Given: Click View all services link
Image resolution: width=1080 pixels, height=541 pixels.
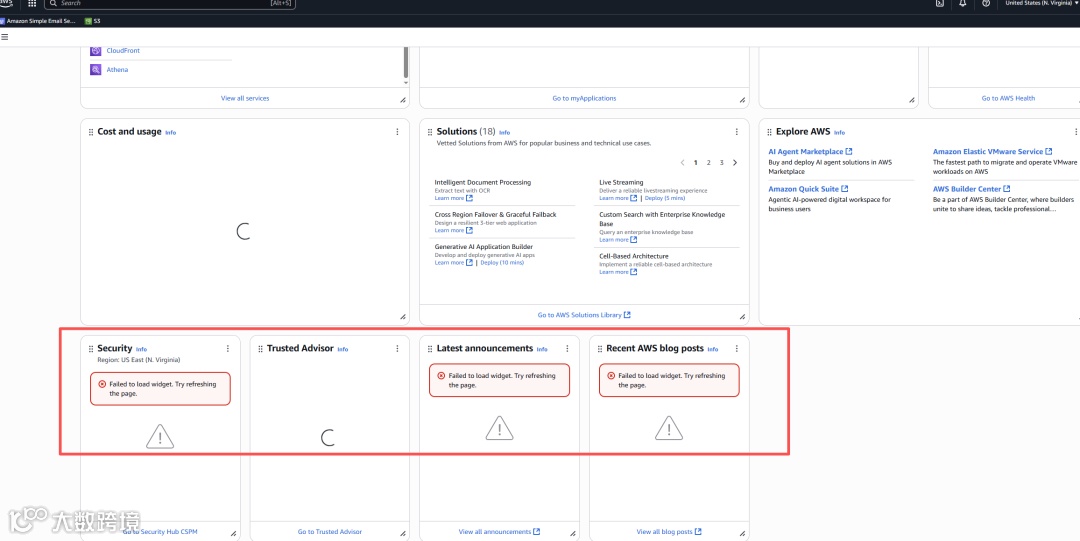Looking at the screenshot, I should (245, 99).
